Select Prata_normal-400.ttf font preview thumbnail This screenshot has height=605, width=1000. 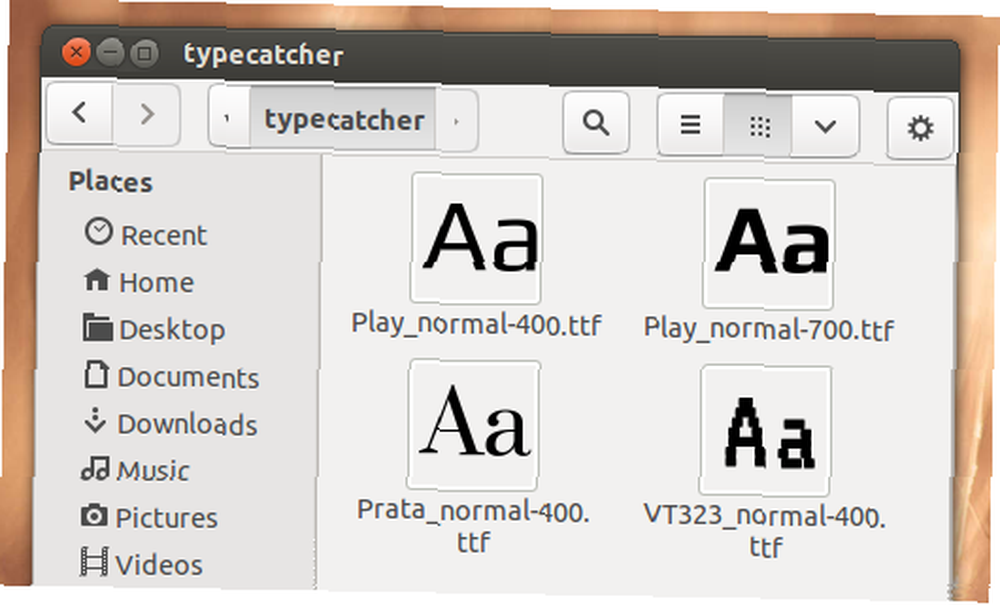[x=474, y=425]
